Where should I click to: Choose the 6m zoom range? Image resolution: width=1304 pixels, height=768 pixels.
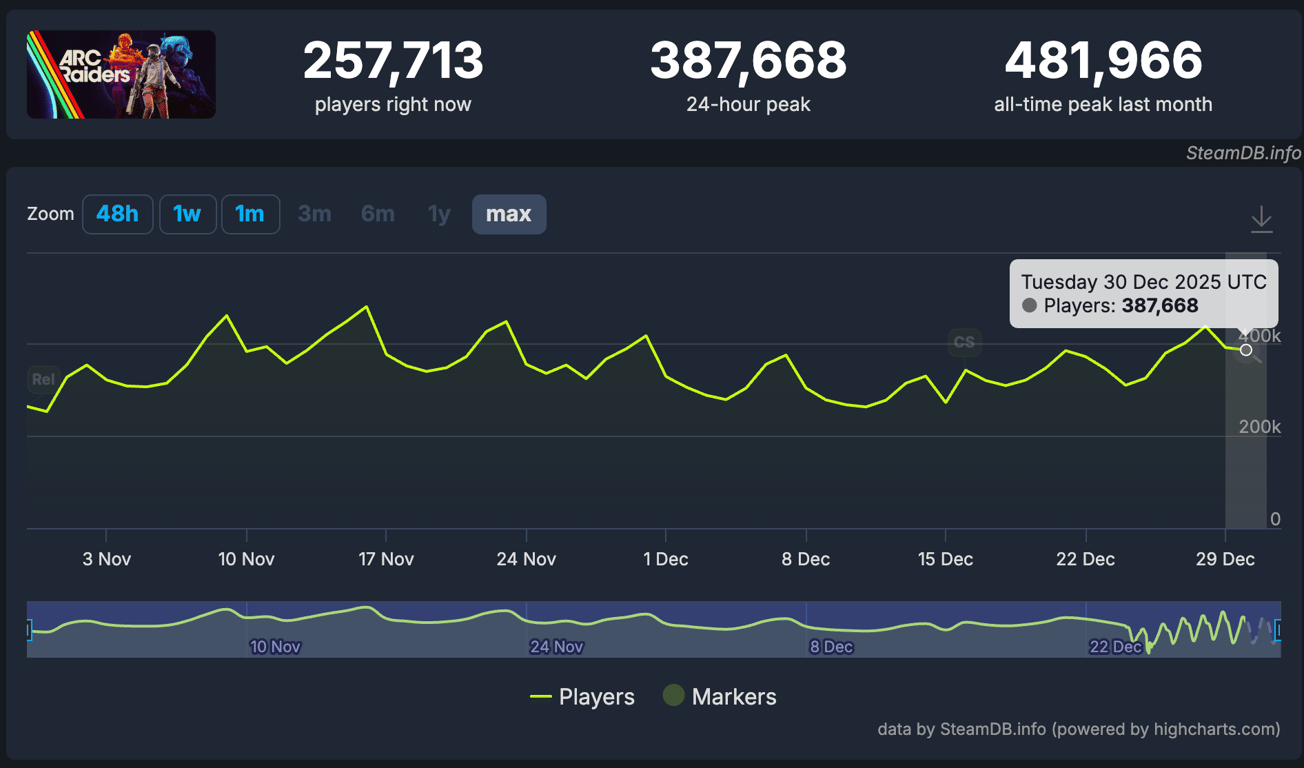point(377,214)
